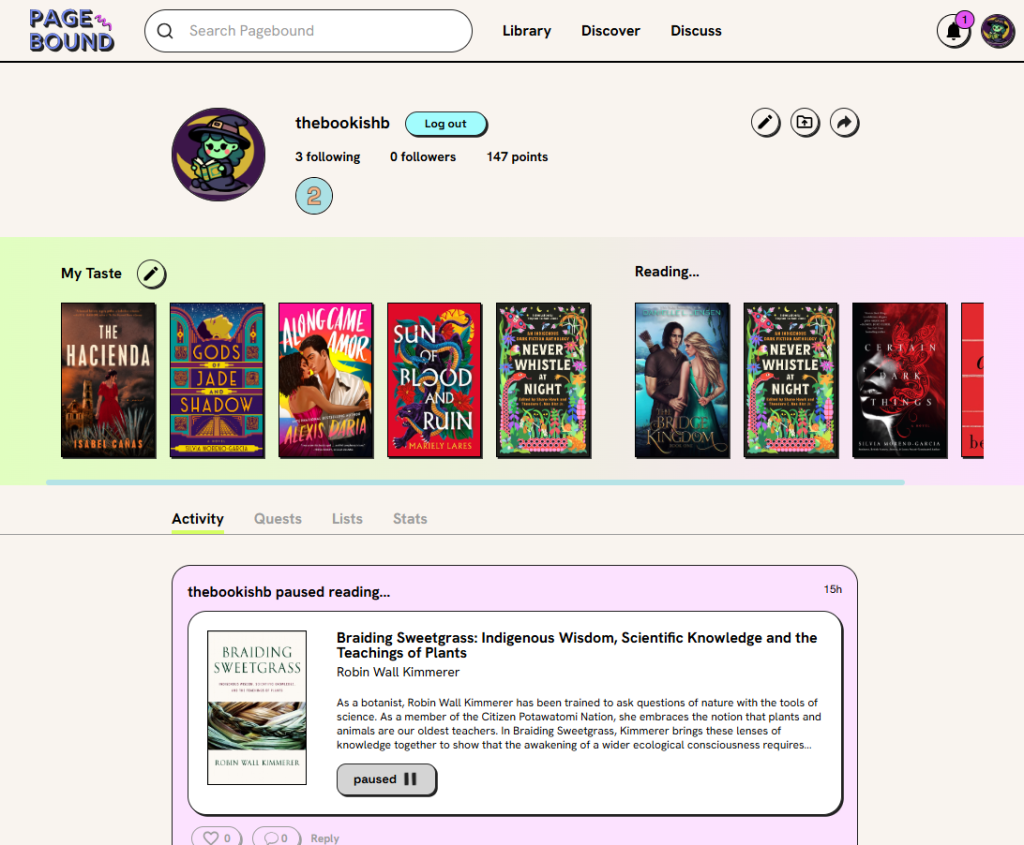Screen dimensions: 1024x845
Task: Open the 3 following link
Action: [327, 157]
